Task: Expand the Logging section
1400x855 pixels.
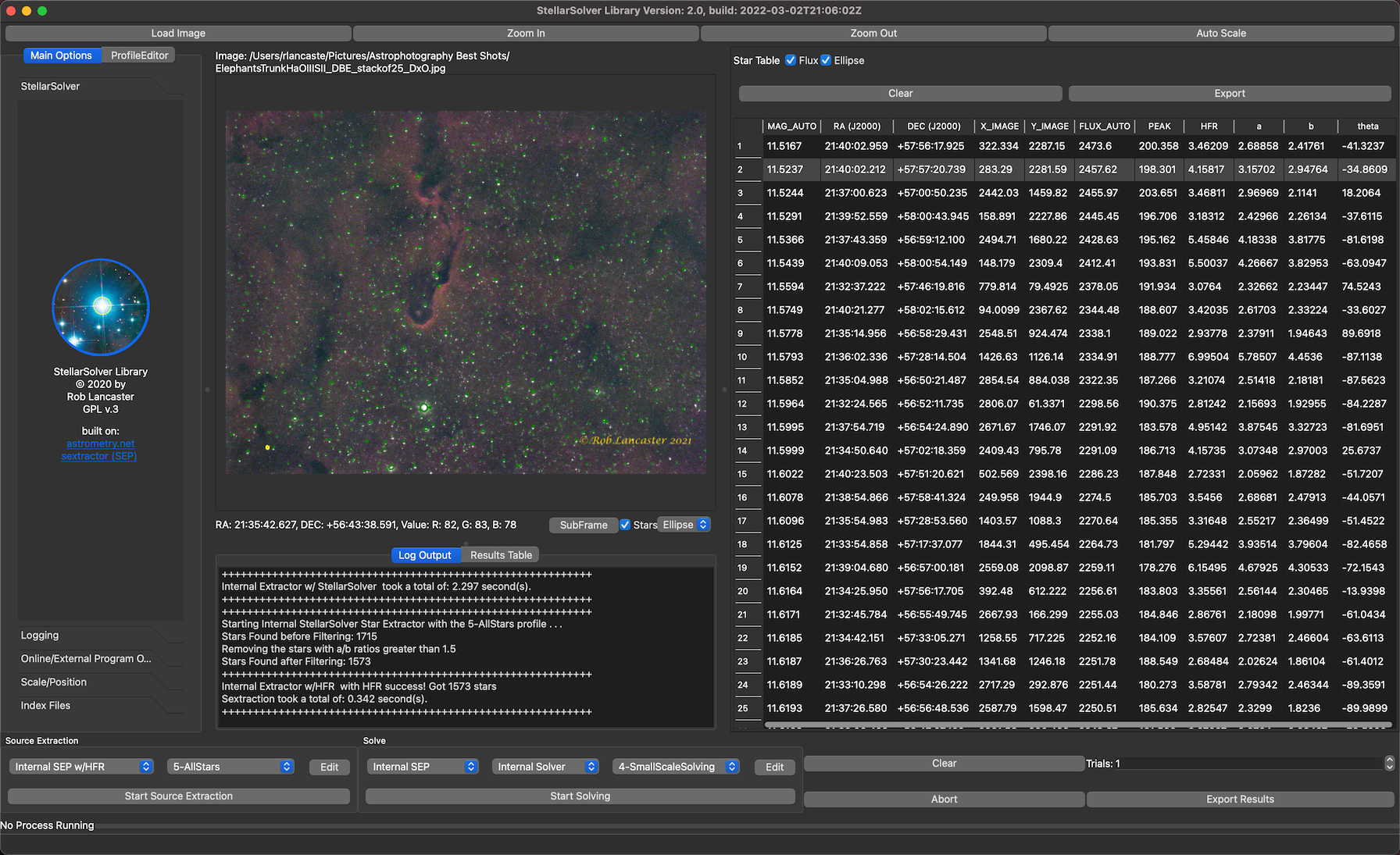Action: click(x=40, y=636)
